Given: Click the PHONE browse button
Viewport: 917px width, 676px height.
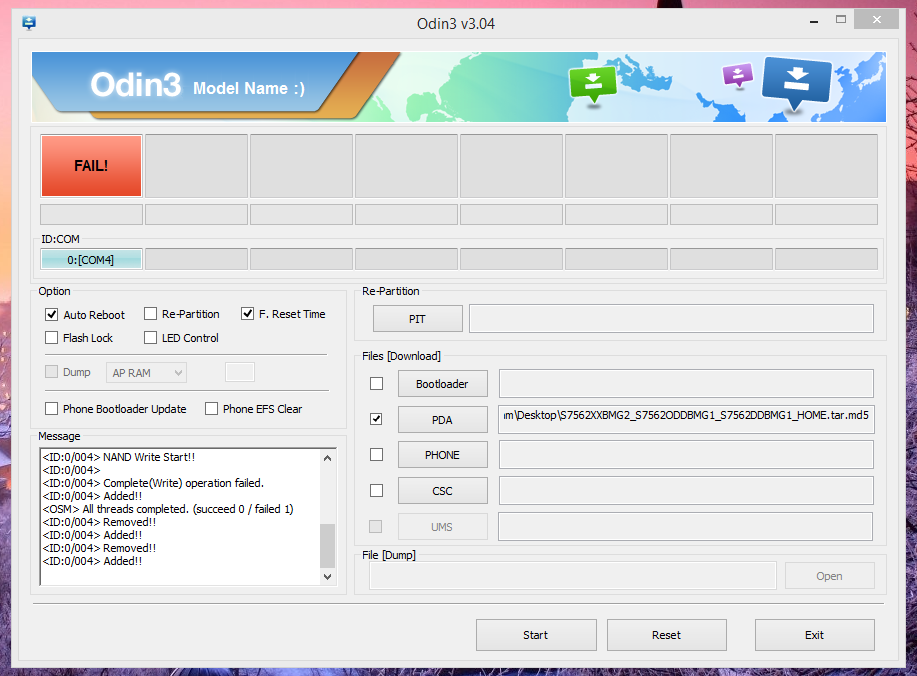Looking at the screenshot, I should click(x=443, y=455).
